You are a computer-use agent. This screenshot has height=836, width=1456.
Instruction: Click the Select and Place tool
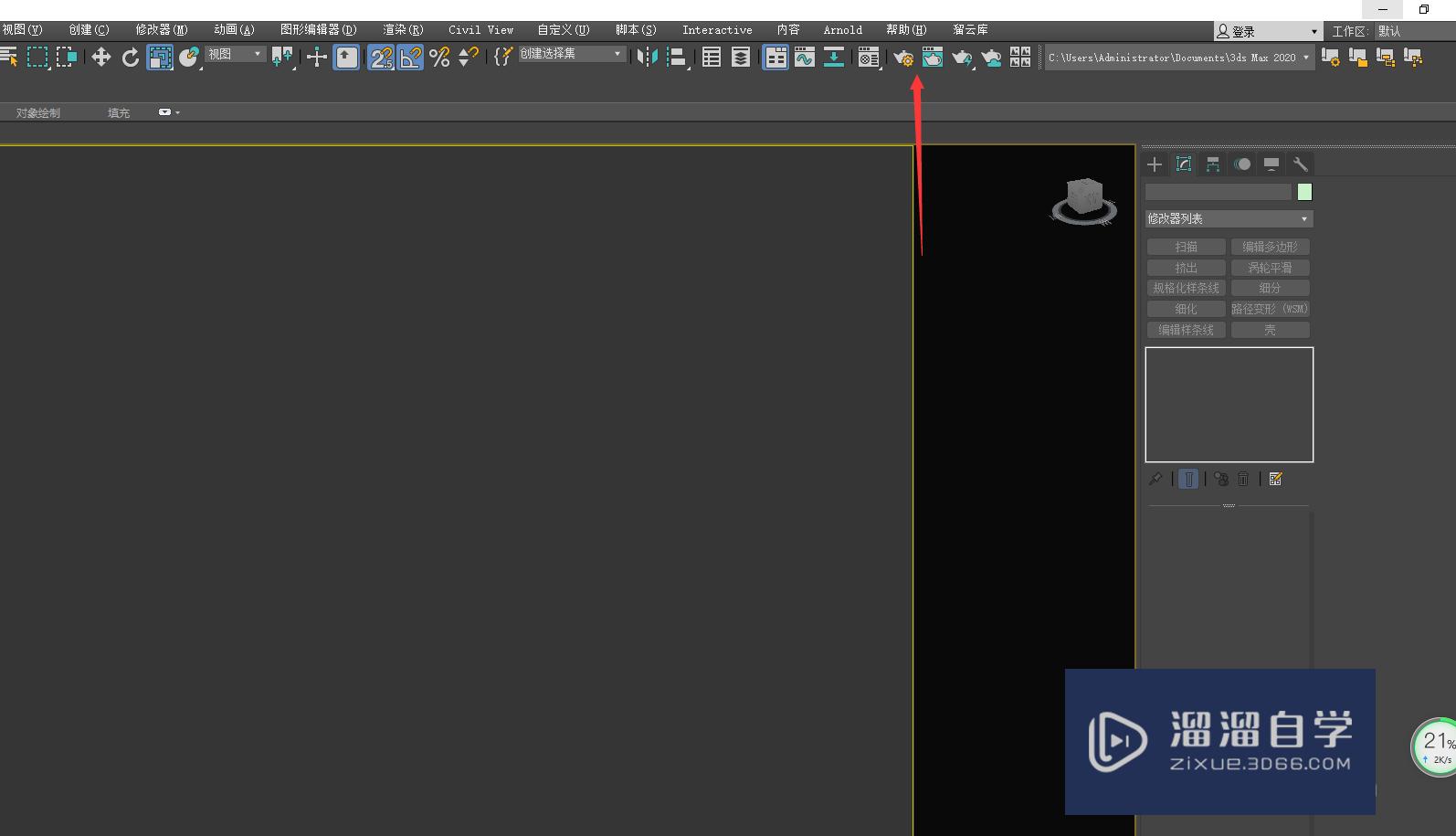coord(189,58)
